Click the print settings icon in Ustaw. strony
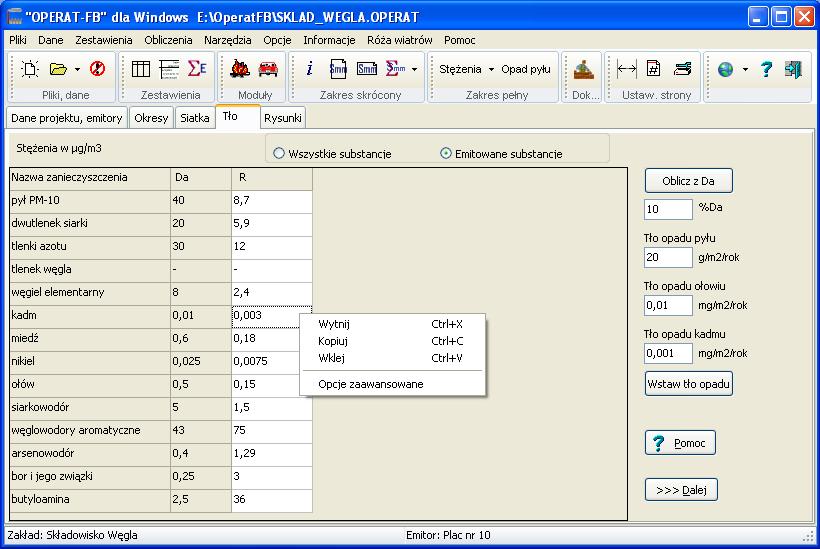 (x=682, y=69)
